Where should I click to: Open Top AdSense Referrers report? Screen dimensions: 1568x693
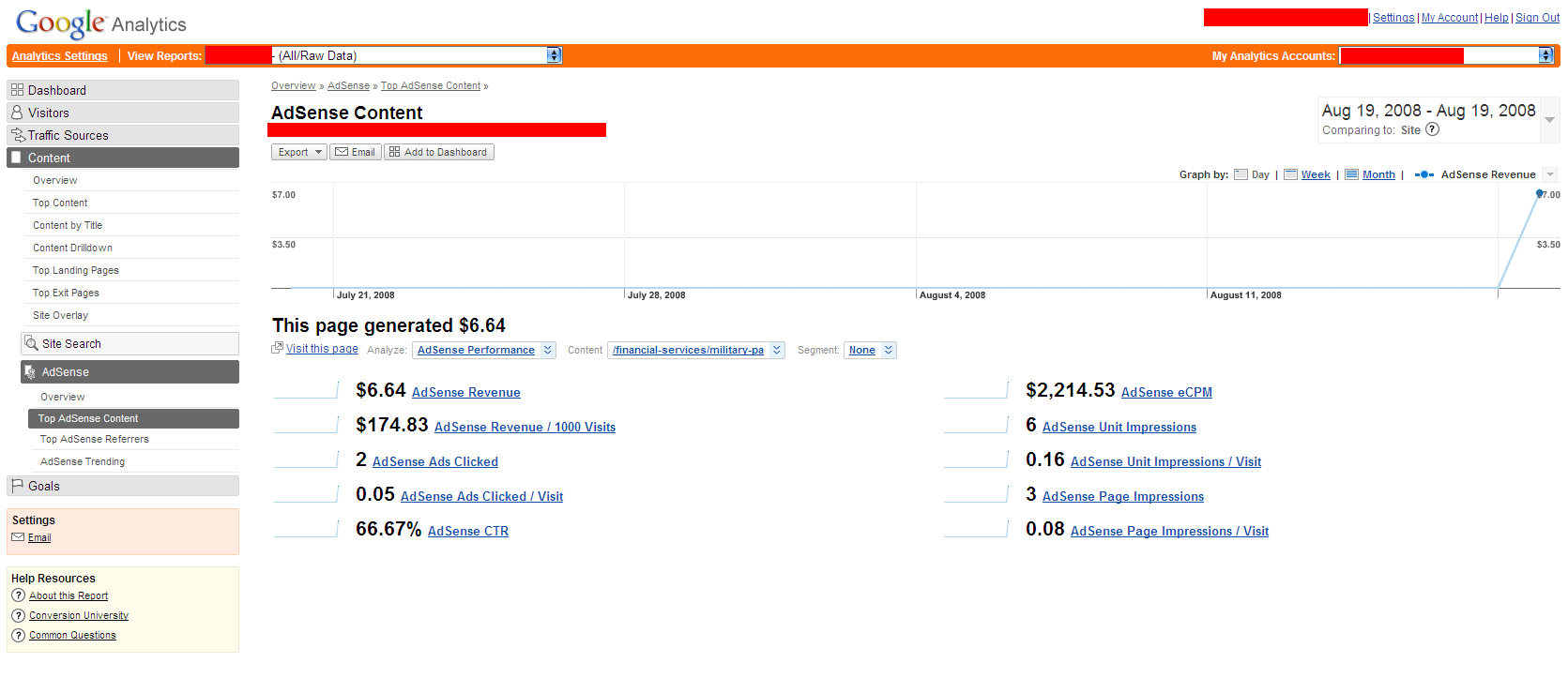tap(94, 439)
